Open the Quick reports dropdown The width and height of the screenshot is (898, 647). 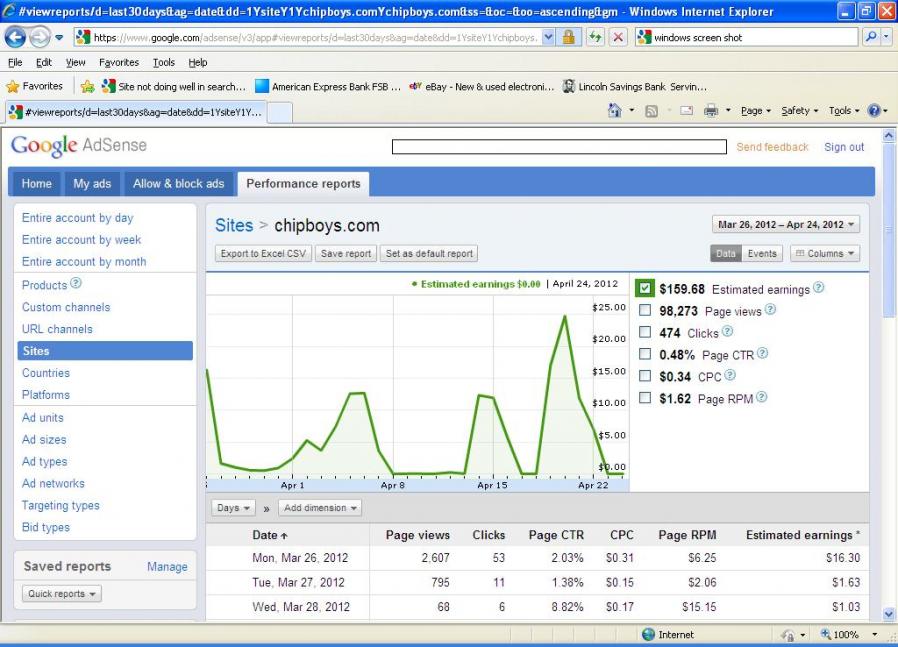(62, 594)
